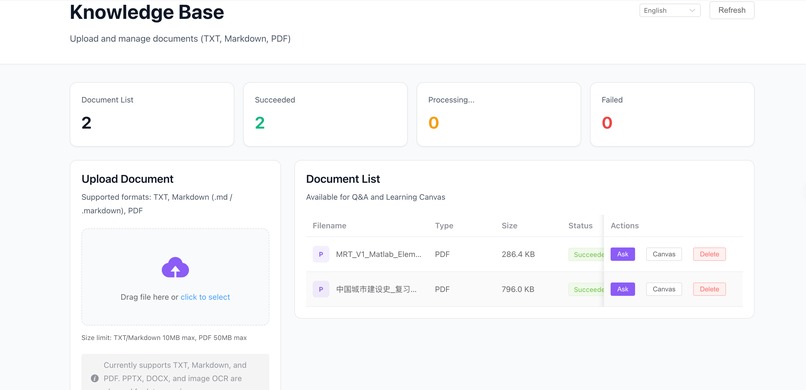
Task: Open the Failed count card
Action: (x=672, y=115)
